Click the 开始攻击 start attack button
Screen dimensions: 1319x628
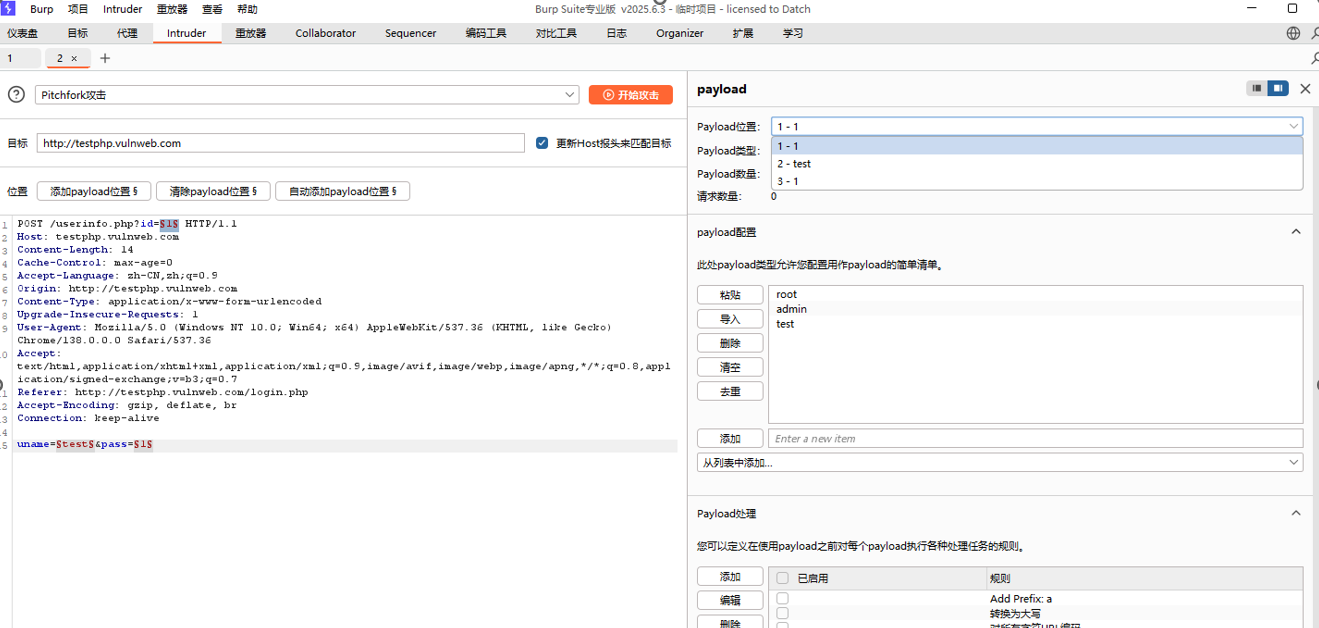tap(631, 95)
